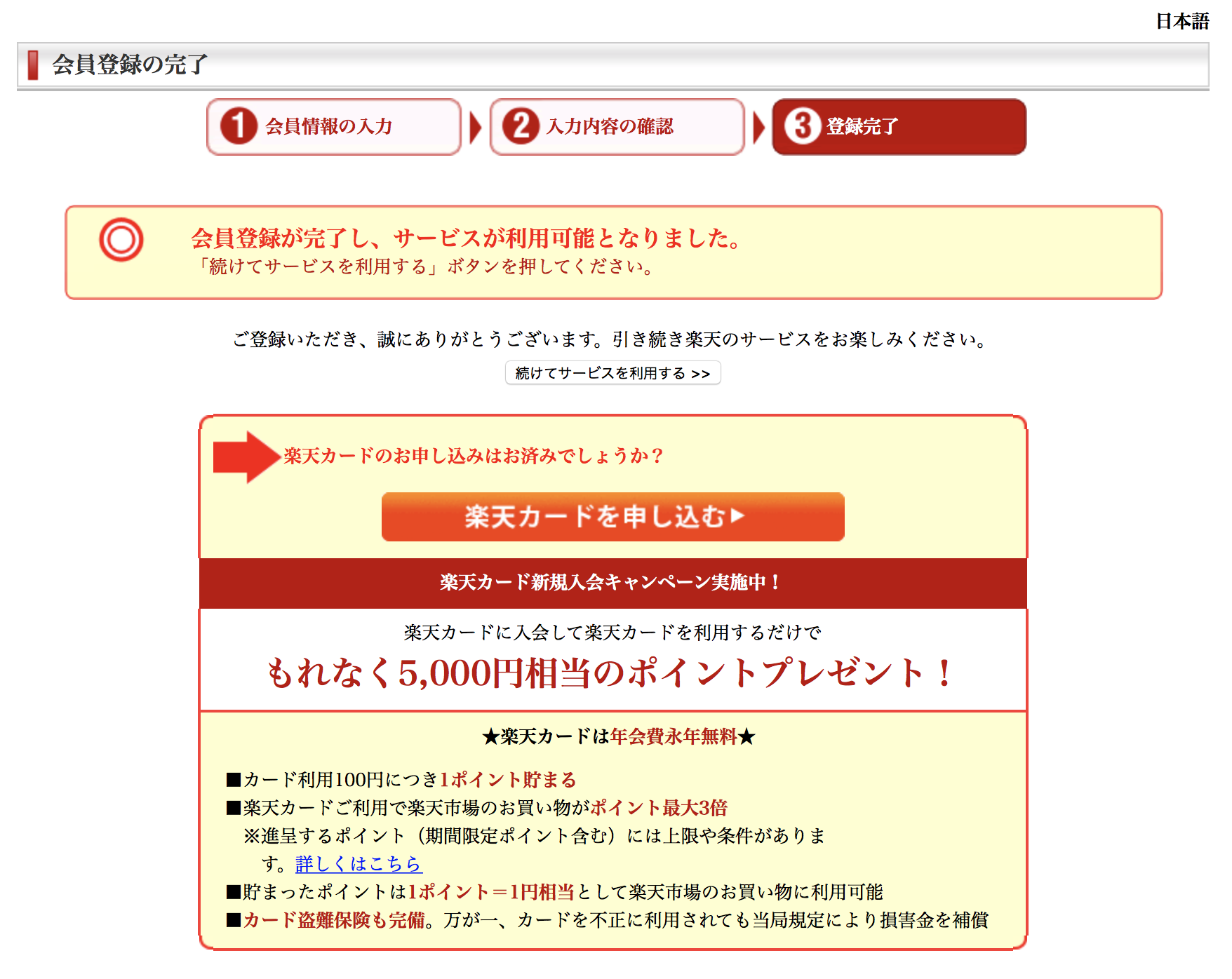Click the 楽天カードのお申し込みはお済みでしょうか？ text
This screenshot has width=1232, height=979.
tap(474, 456)
